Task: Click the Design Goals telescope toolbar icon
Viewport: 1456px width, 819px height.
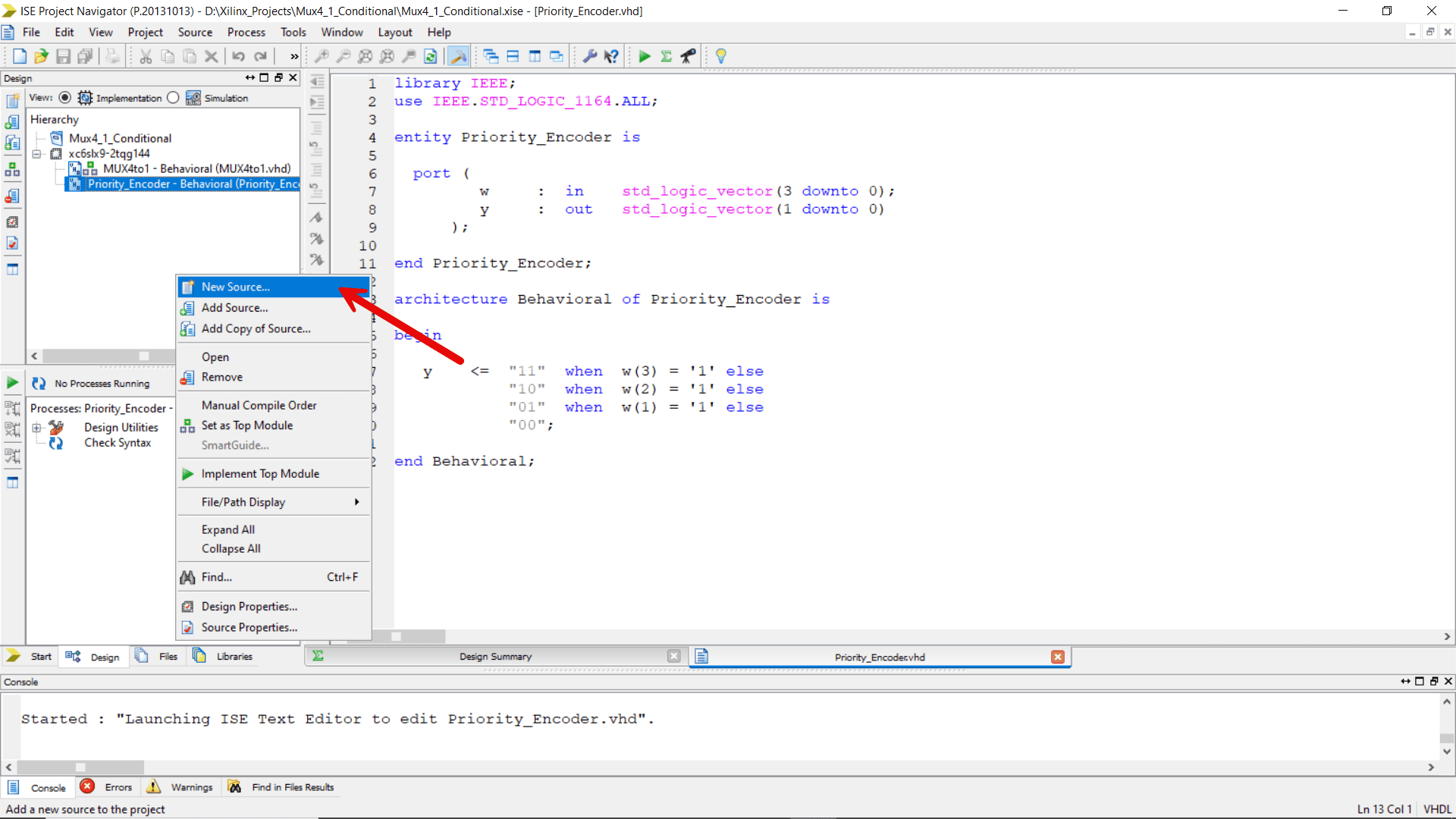Action: point(688,55)
